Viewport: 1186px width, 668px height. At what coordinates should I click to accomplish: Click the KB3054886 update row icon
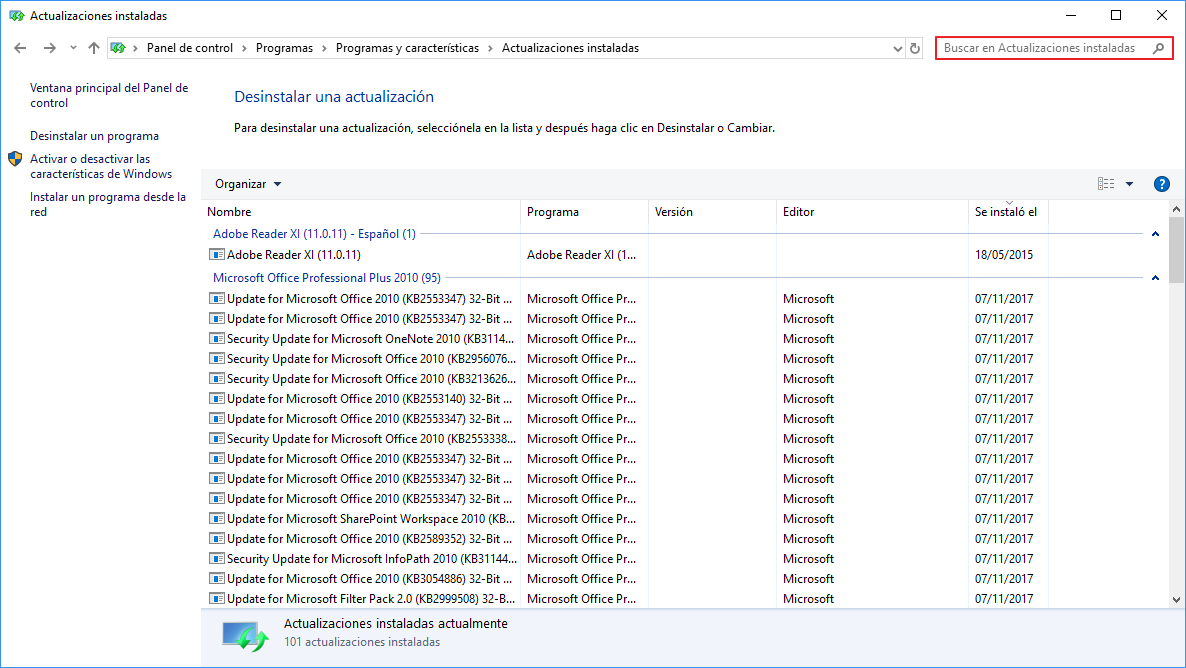coord(216,579)
